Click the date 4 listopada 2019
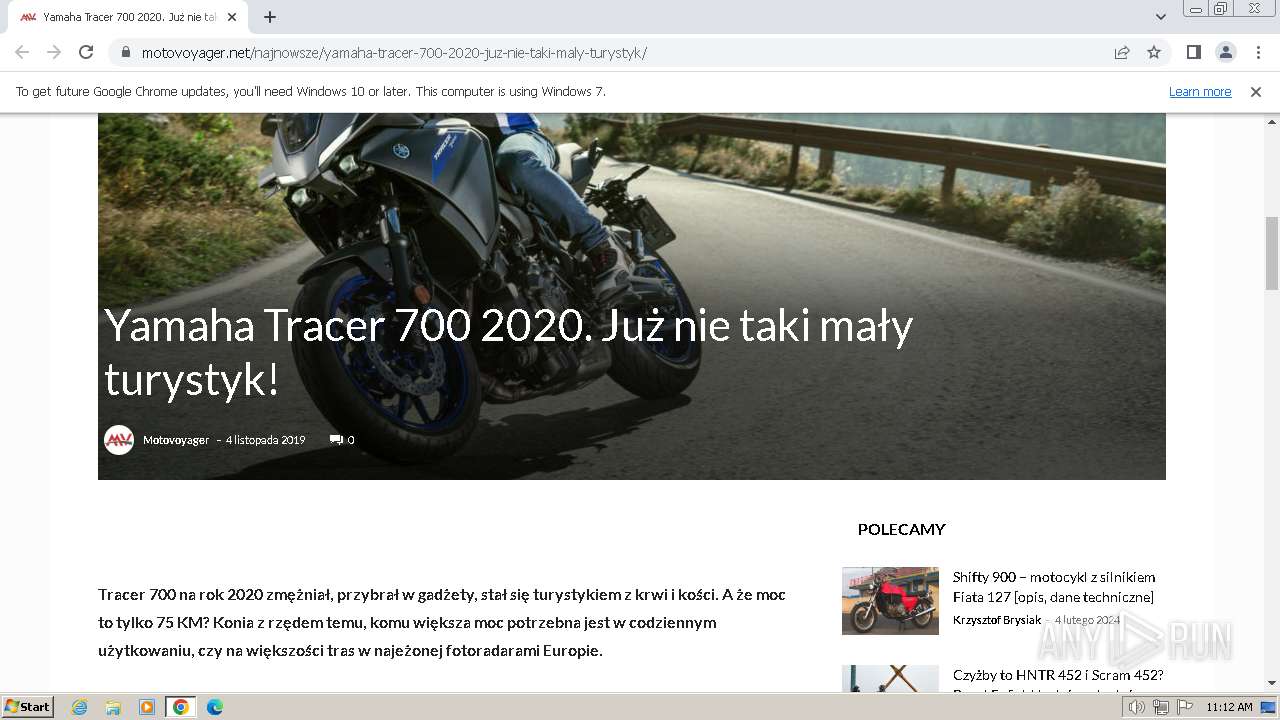The width and height of the screenshot is (1280, 720). (x=265, y=440)
